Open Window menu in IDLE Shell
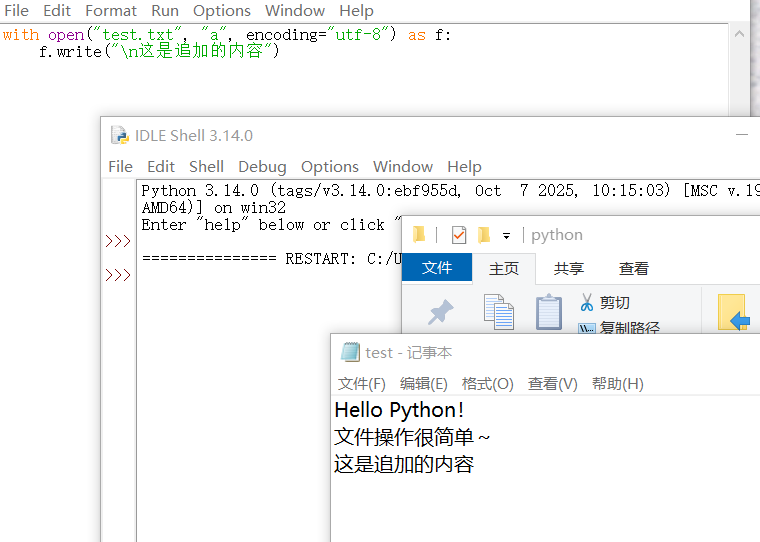The width and height of the screenshot is (760, 542). 403,167
